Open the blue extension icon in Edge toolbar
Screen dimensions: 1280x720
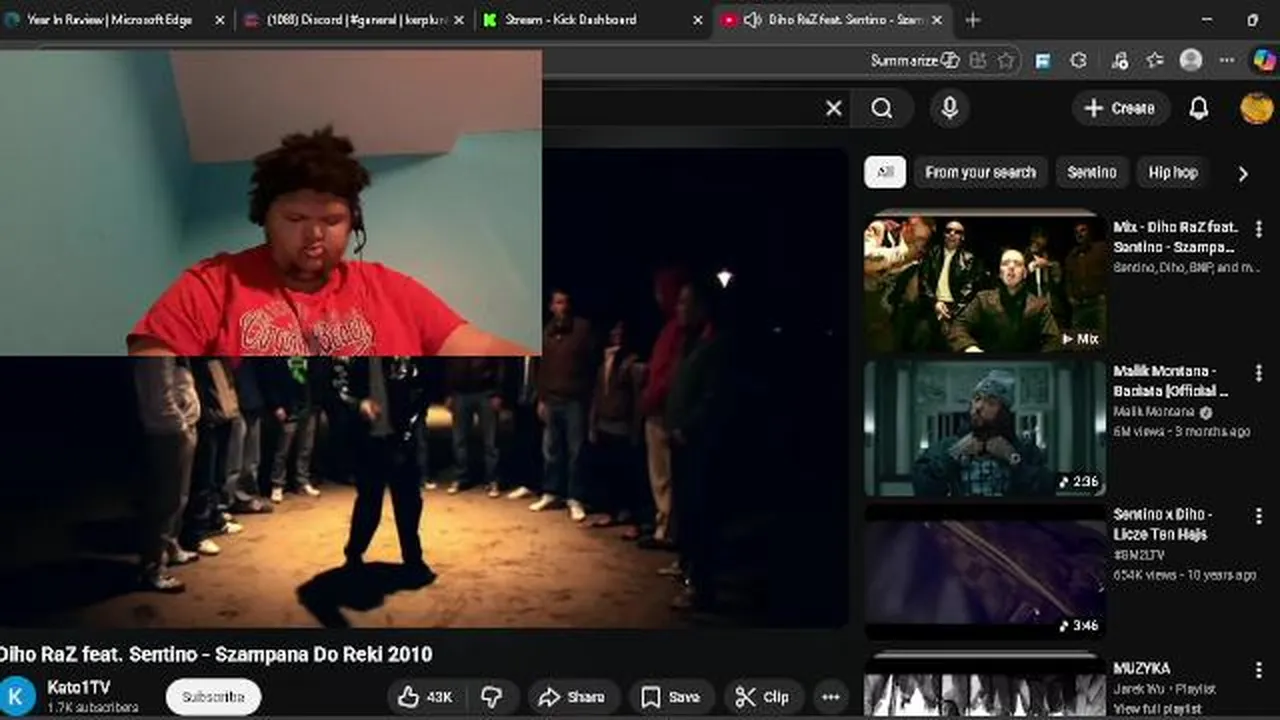pos(1043,61)
